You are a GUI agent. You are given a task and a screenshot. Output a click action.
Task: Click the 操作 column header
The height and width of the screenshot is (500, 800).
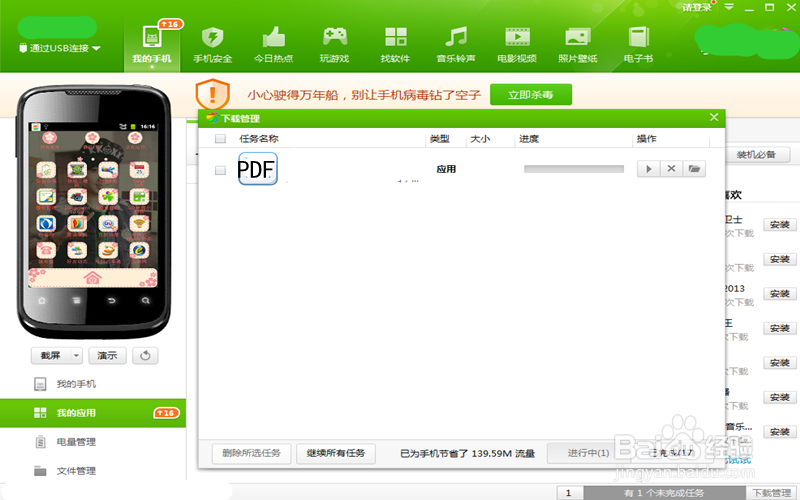[647, 138]
